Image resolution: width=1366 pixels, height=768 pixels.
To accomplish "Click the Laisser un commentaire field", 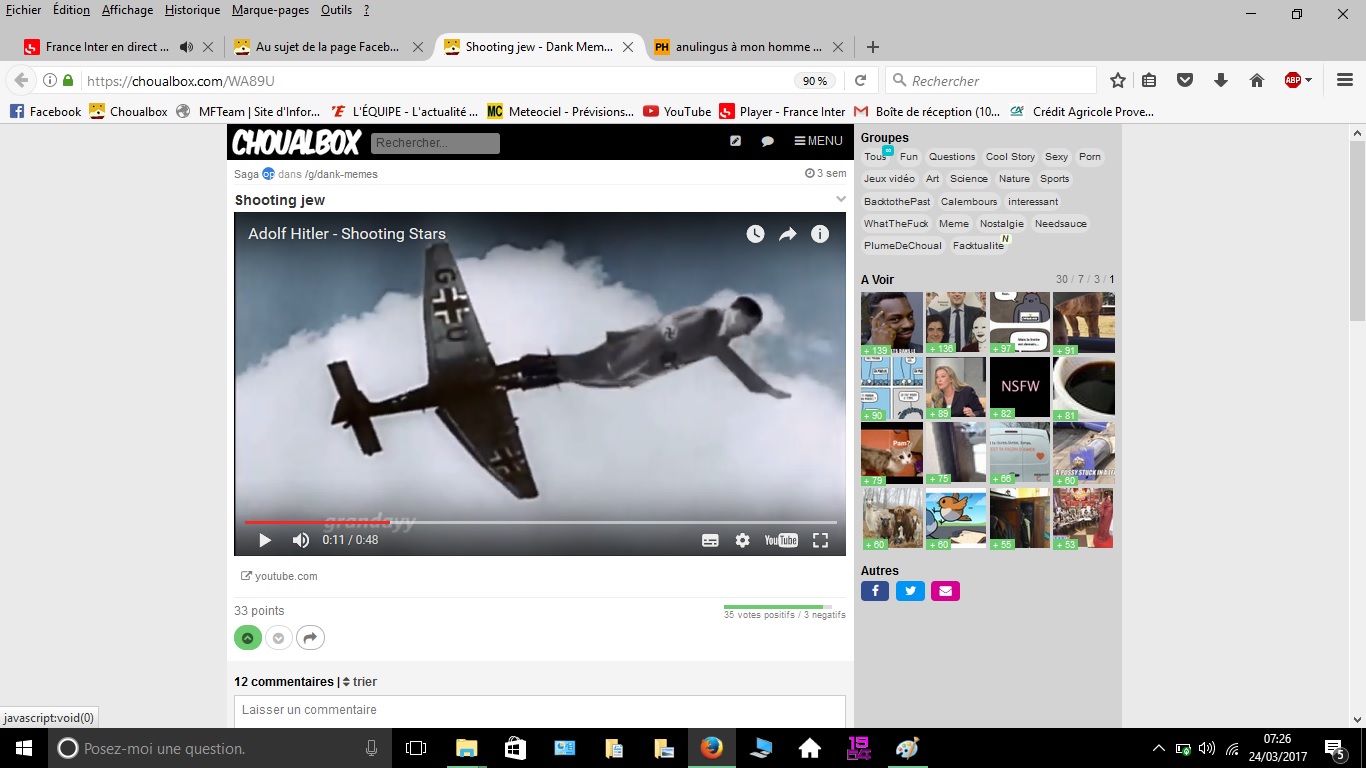I will (x=539, y=710).
